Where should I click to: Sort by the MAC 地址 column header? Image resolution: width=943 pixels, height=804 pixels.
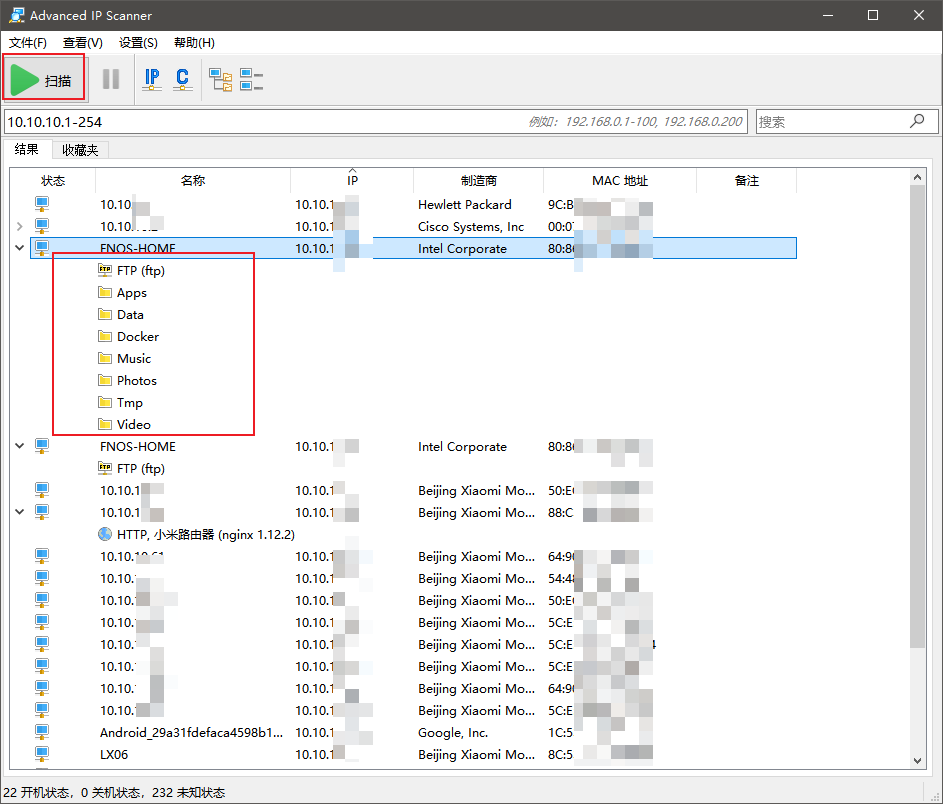pyautogui.click(x=620, y=180)
